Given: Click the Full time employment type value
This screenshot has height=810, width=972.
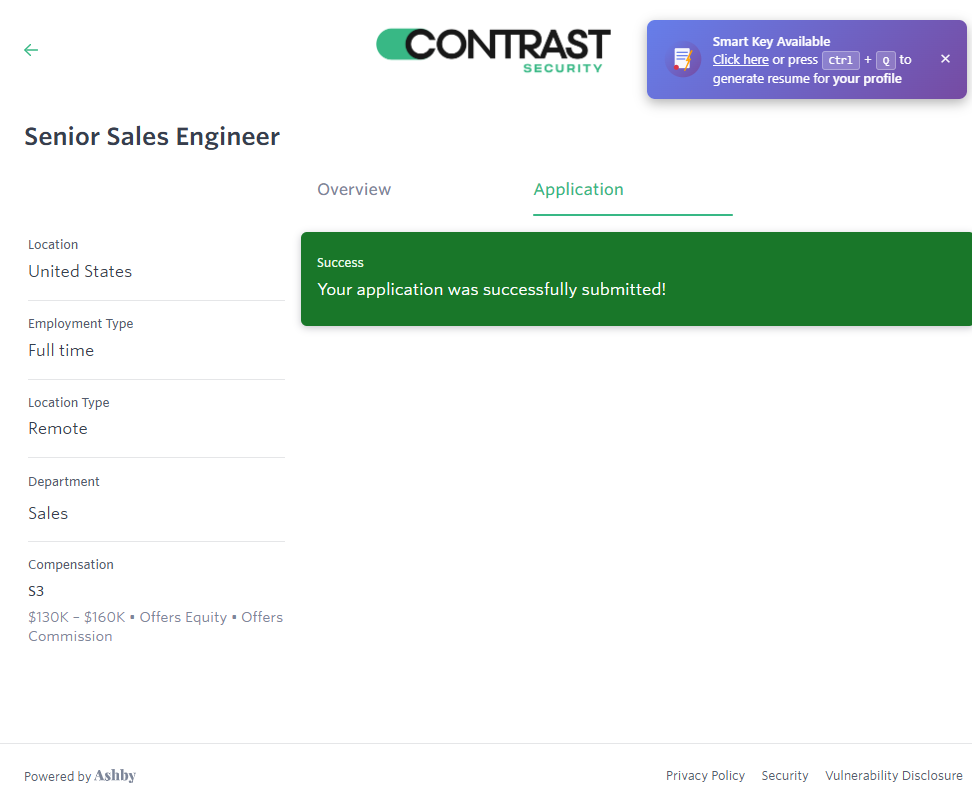Looking at the screenshot, I should (x=61, y=351).
